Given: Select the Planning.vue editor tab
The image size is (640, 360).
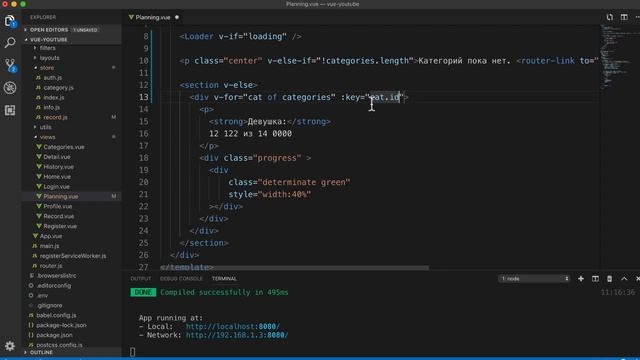Looking at the screenshot, I should coord(153,17).
